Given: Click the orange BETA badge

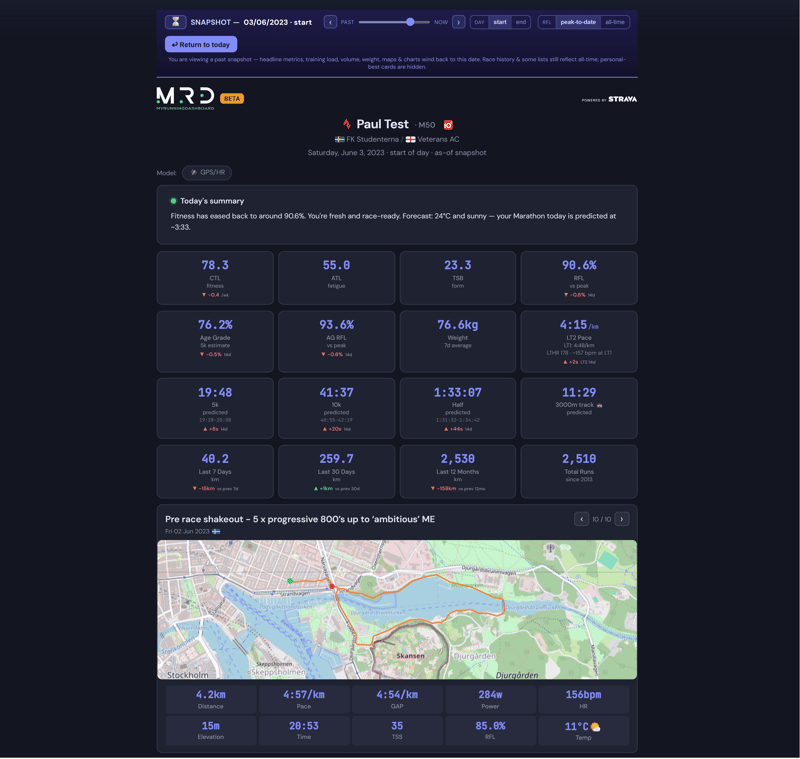Looking at the screenshot, I should pos(232,98).
